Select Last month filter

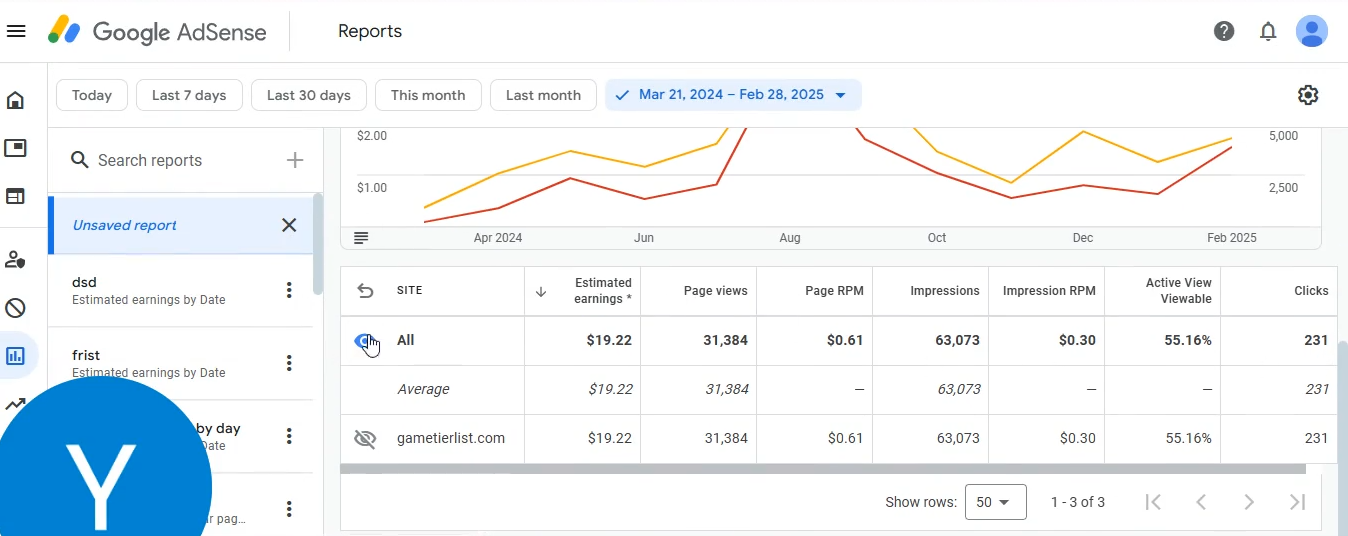coord(543,95)
